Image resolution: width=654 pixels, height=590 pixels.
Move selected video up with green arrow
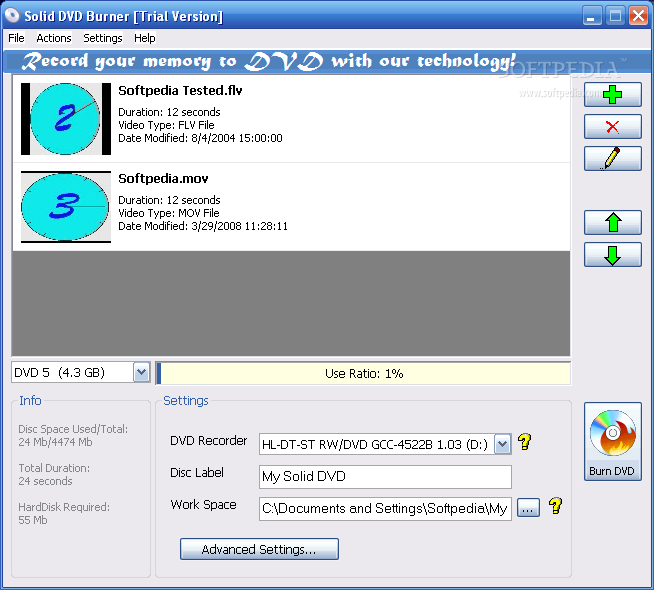tap(612, 223)
